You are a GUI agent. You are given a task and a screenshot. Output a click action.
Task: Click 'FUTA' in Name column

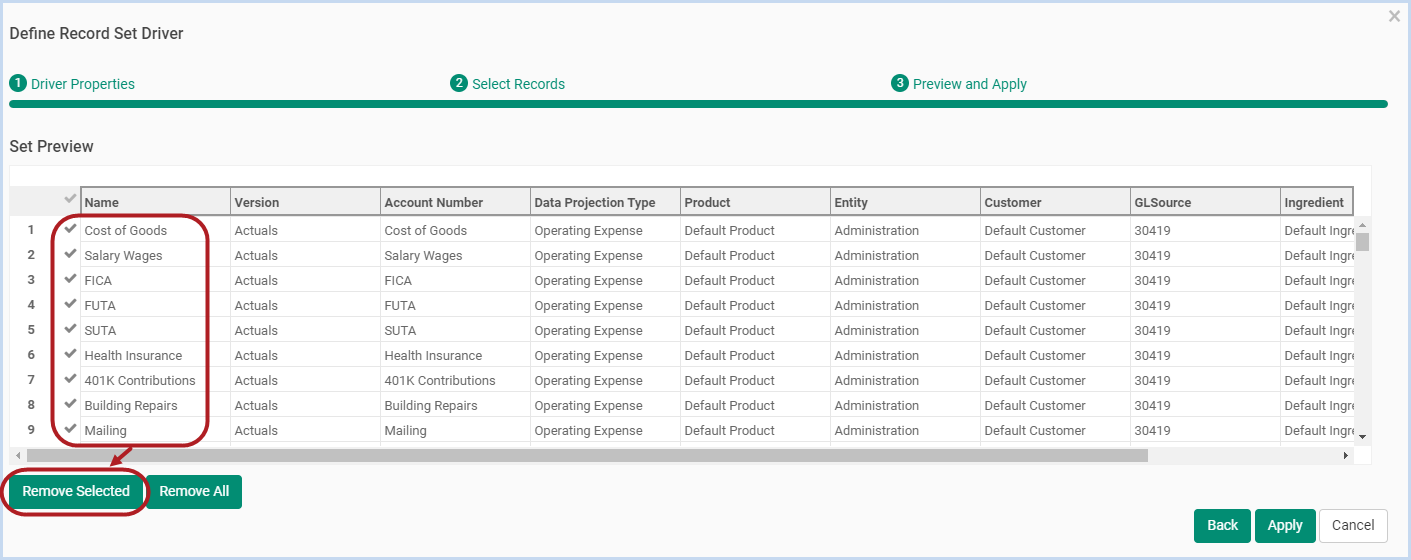100,305
